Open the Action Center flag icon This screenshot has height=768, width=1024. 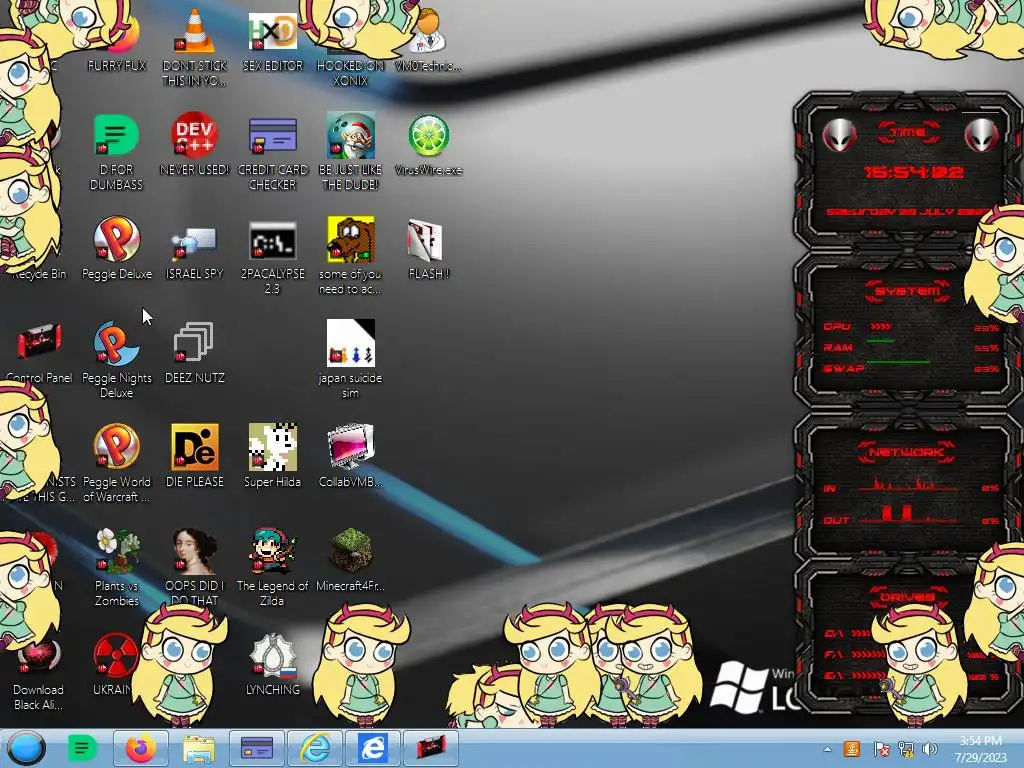[x=882, y=749]
